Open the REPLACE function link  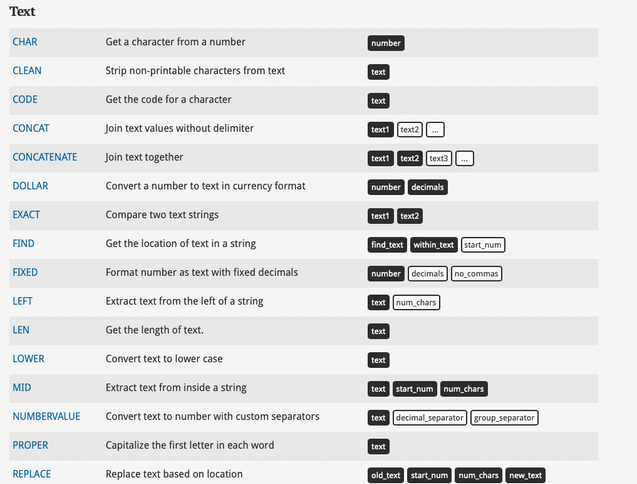pyautogui.click(x=31, y=475)
